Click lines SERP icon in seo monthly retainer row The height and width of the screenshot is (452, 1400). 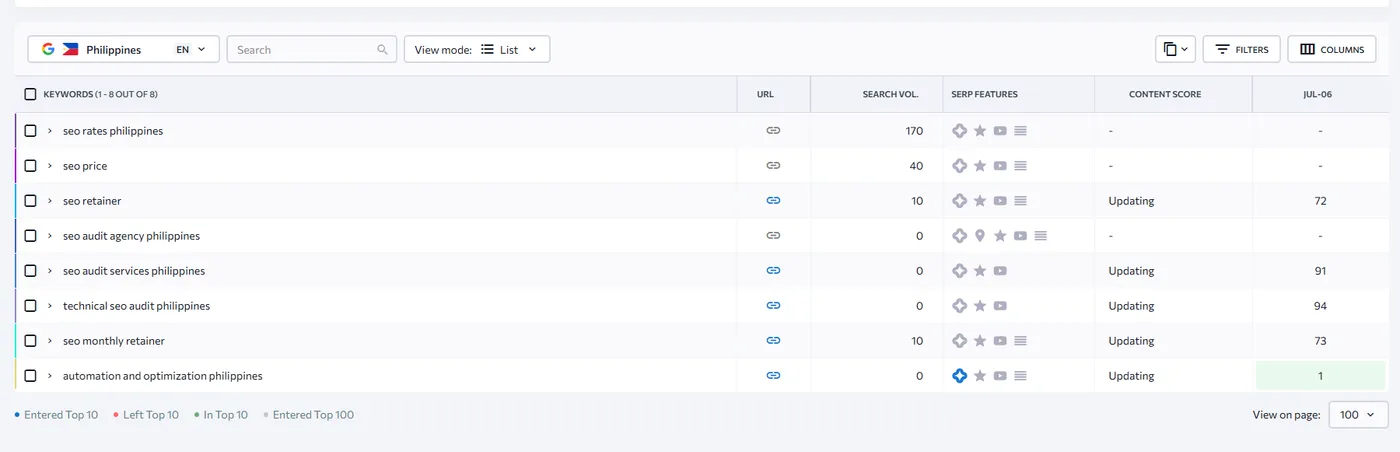[x=1020, y=341]
